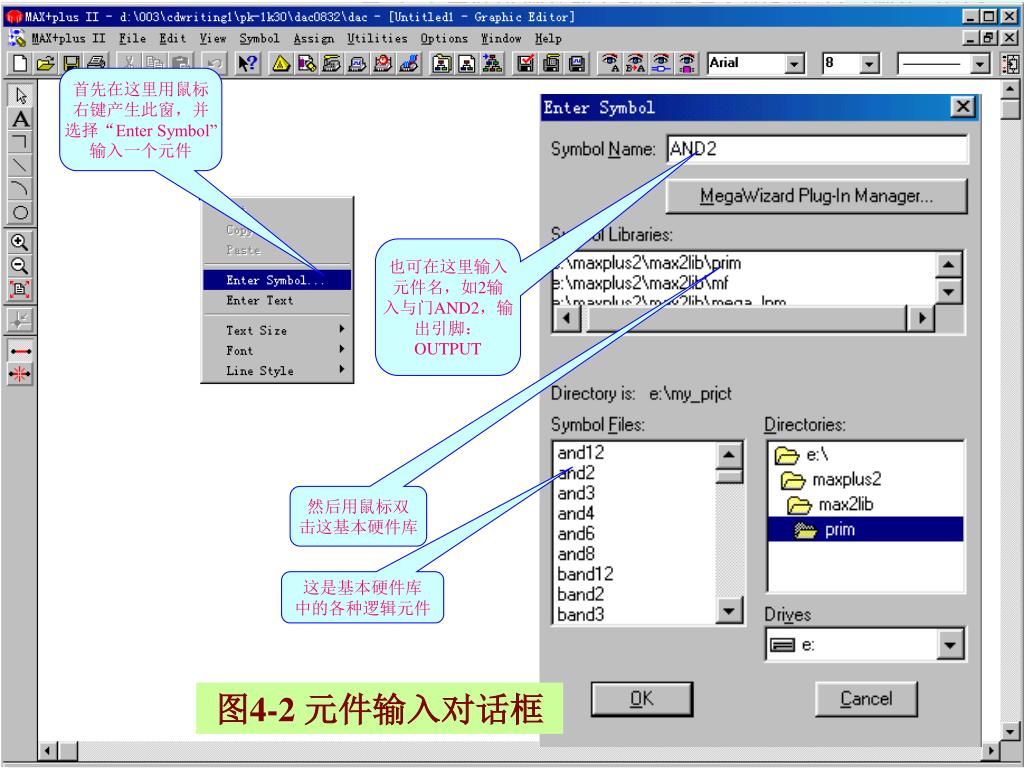Click Symbol Libraries horizontal scroll right arrow
The height and width of the screenshot is (768, 1024).
coord(921,319)
